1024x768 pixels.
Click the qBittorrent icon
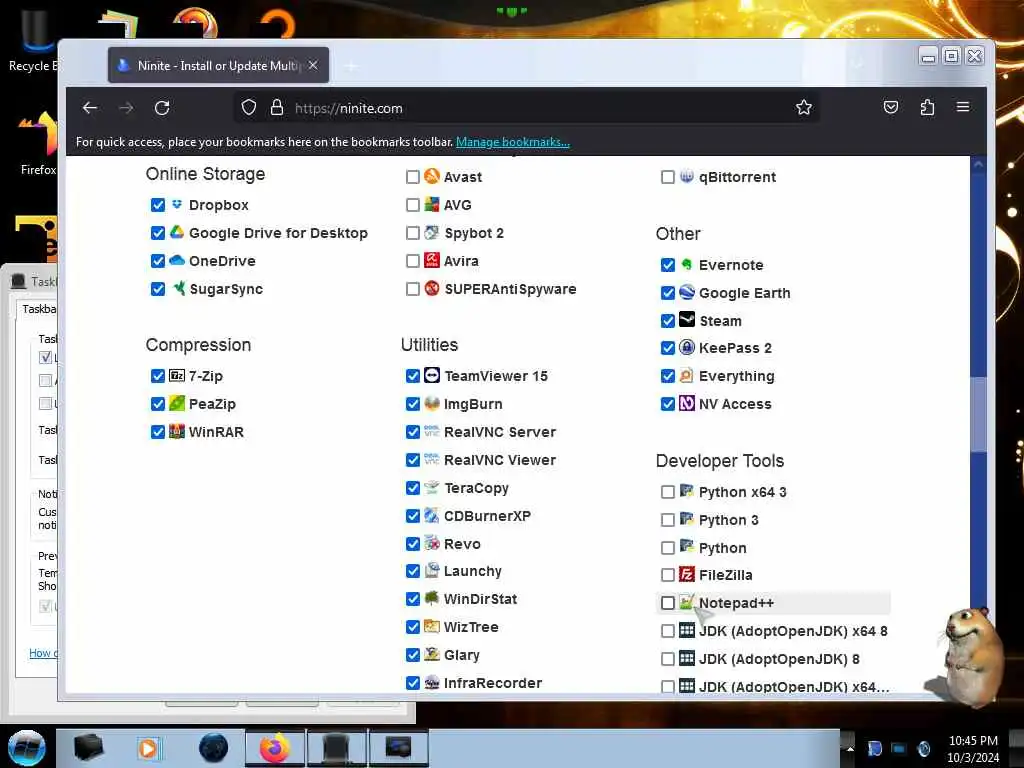686,176
